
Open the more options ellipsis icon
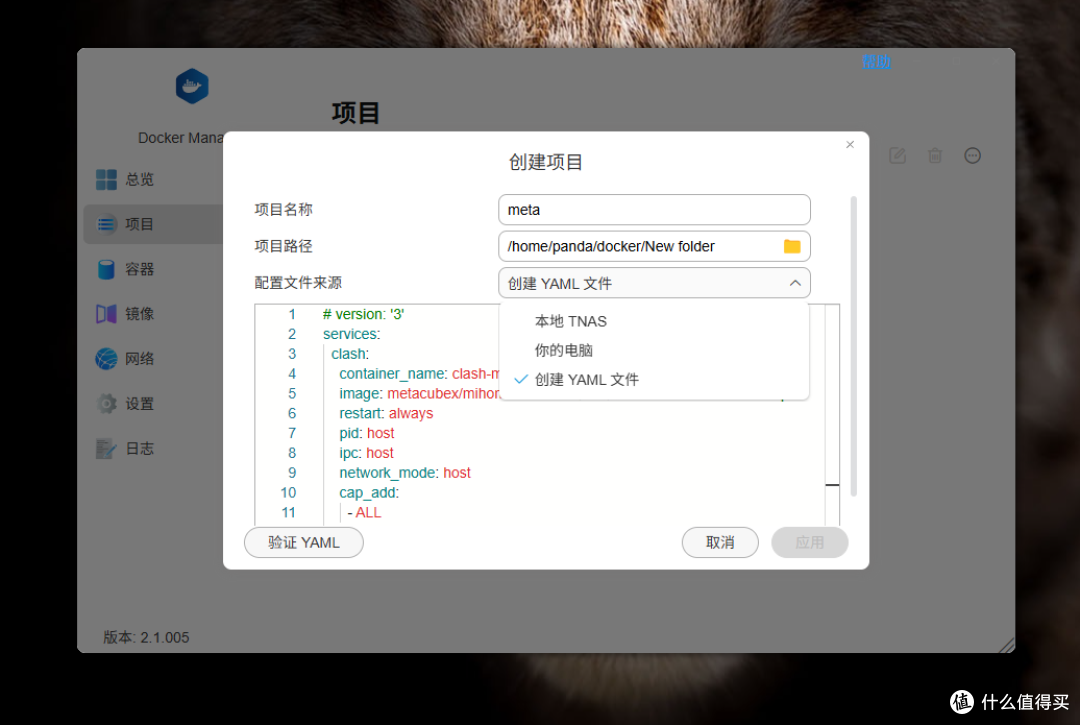[973, 156]
